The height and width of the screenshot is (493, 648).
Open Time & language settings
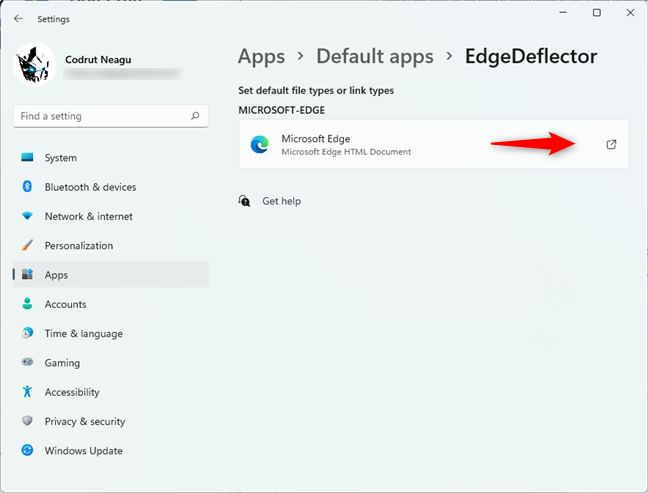pos(111,334)
